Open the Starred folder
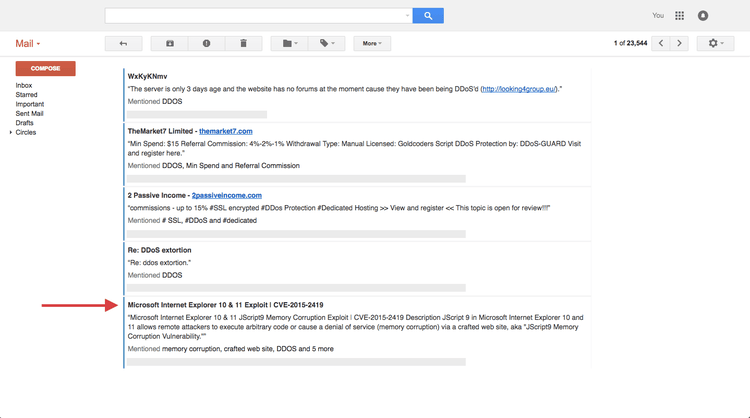 [27, 95]
